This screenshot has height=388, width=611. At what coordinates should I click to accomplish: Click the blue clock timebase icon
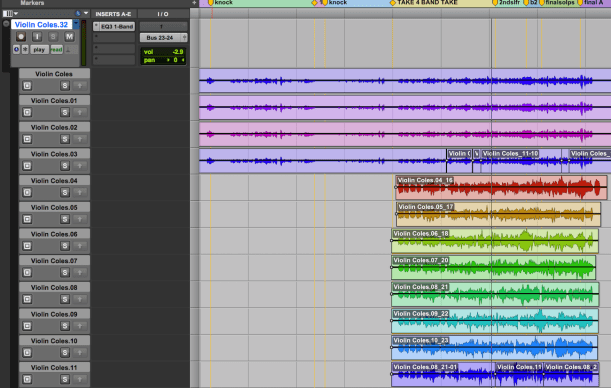[78, 14]
